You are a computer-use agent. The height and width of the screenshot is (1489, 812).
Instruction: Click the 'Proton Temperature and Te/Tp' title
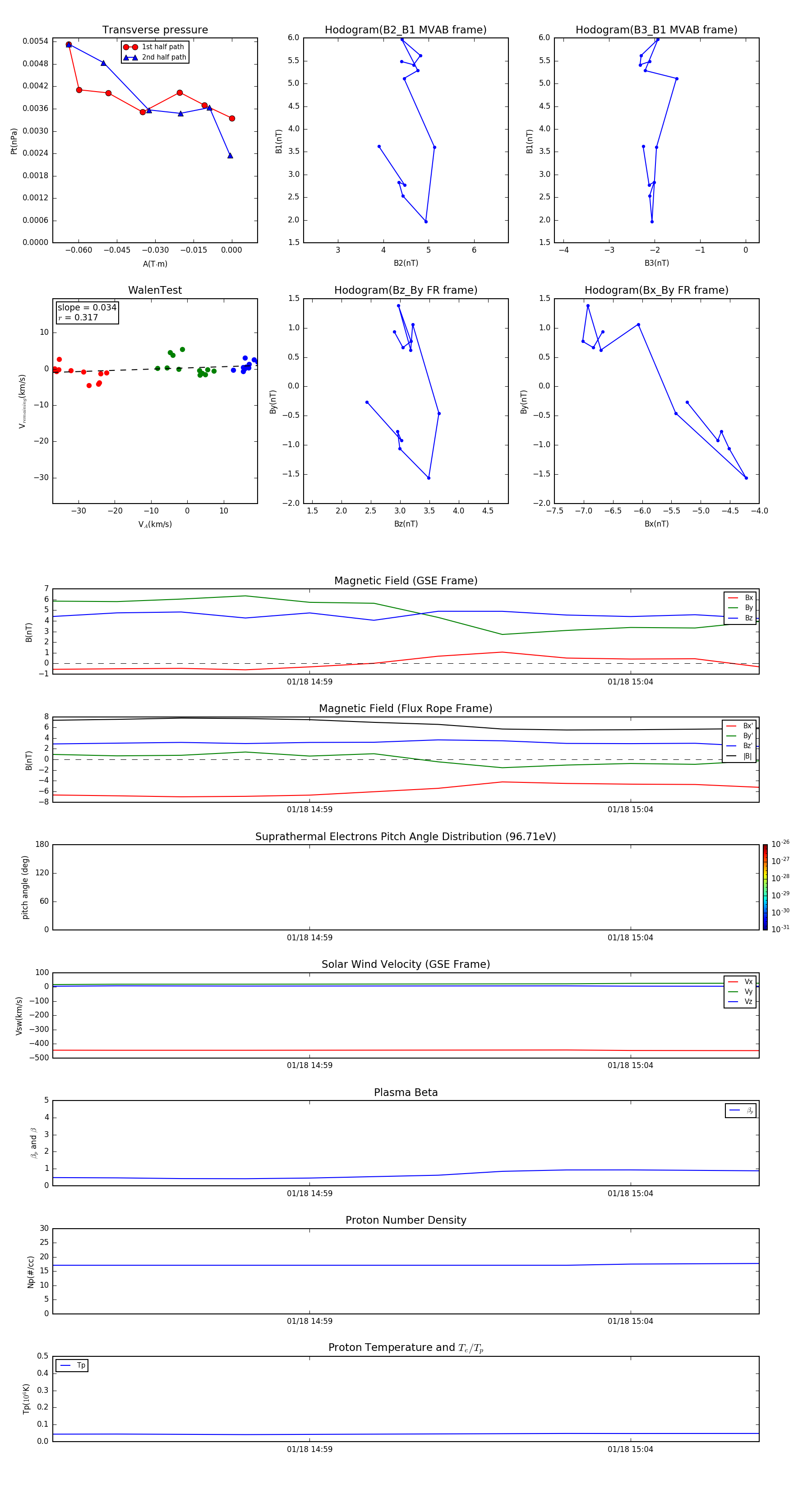point(406,1347)
